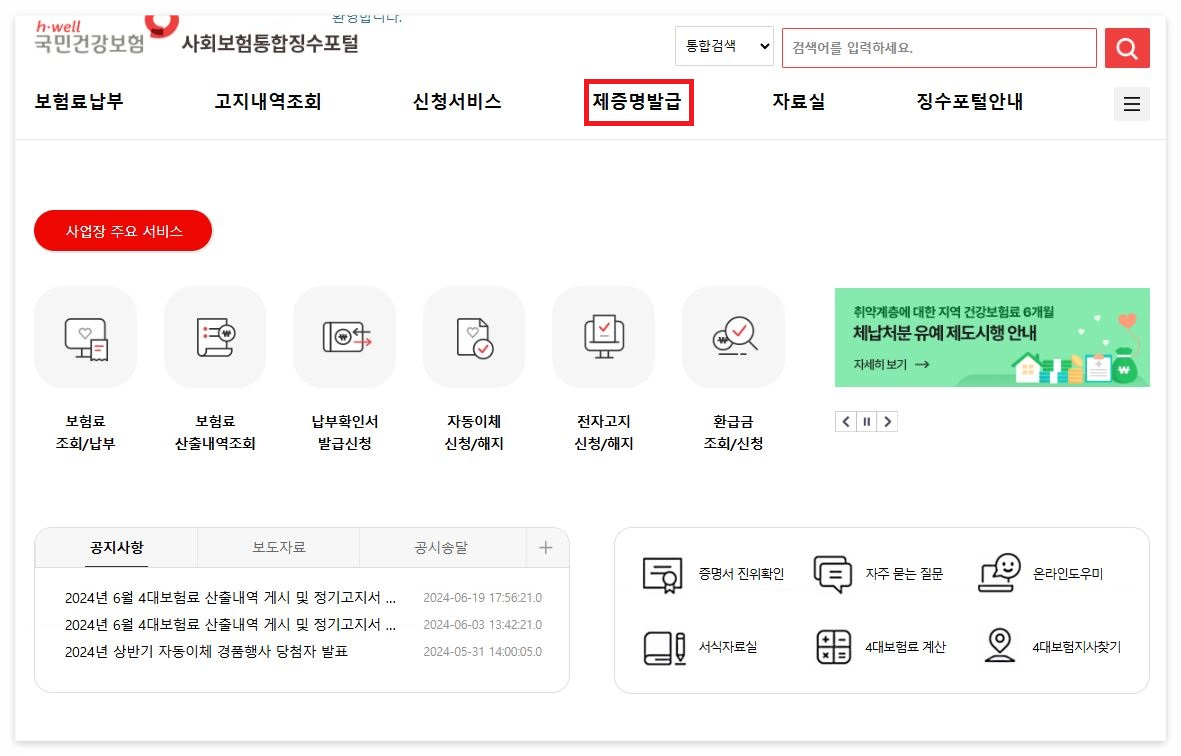Switch to the 보도자료 tab

coord(278,548)
